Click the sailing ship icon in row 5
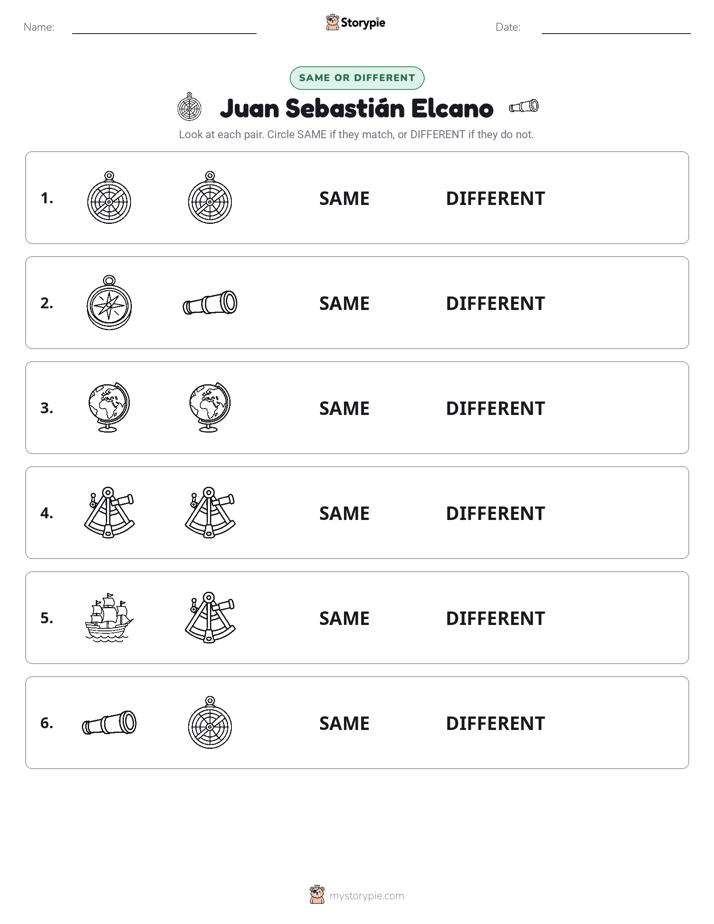Image resolution: width=714 pixels, height=924 pixels. click(x=109, y=617)
